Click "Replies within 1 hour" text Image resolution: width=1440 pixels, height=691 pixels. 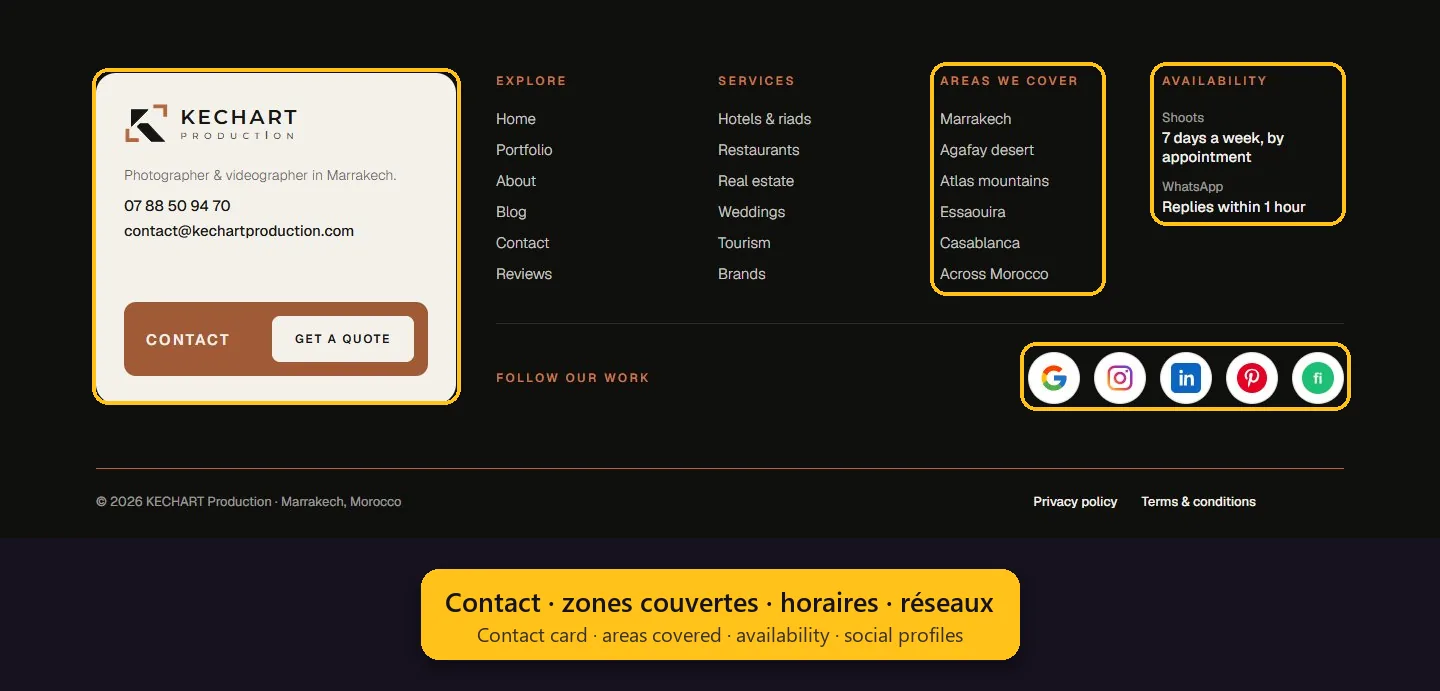point(1234,207)
